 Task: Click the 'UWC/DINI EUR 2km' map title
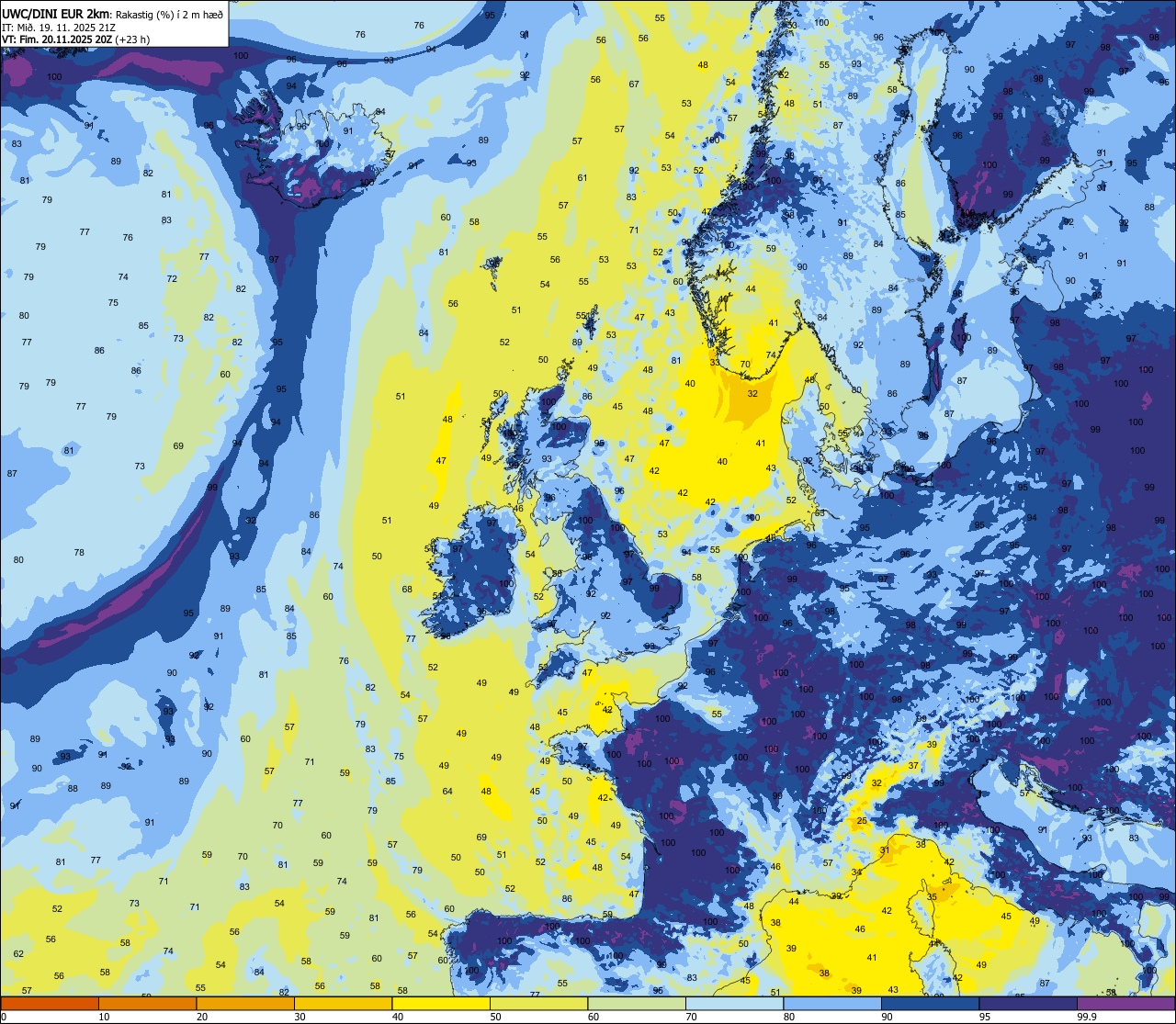point(56,13)
